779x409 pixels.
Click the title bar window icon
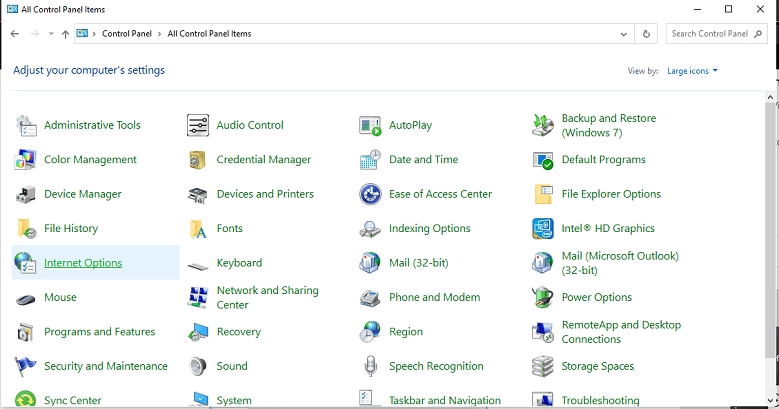tap(12, 9)
